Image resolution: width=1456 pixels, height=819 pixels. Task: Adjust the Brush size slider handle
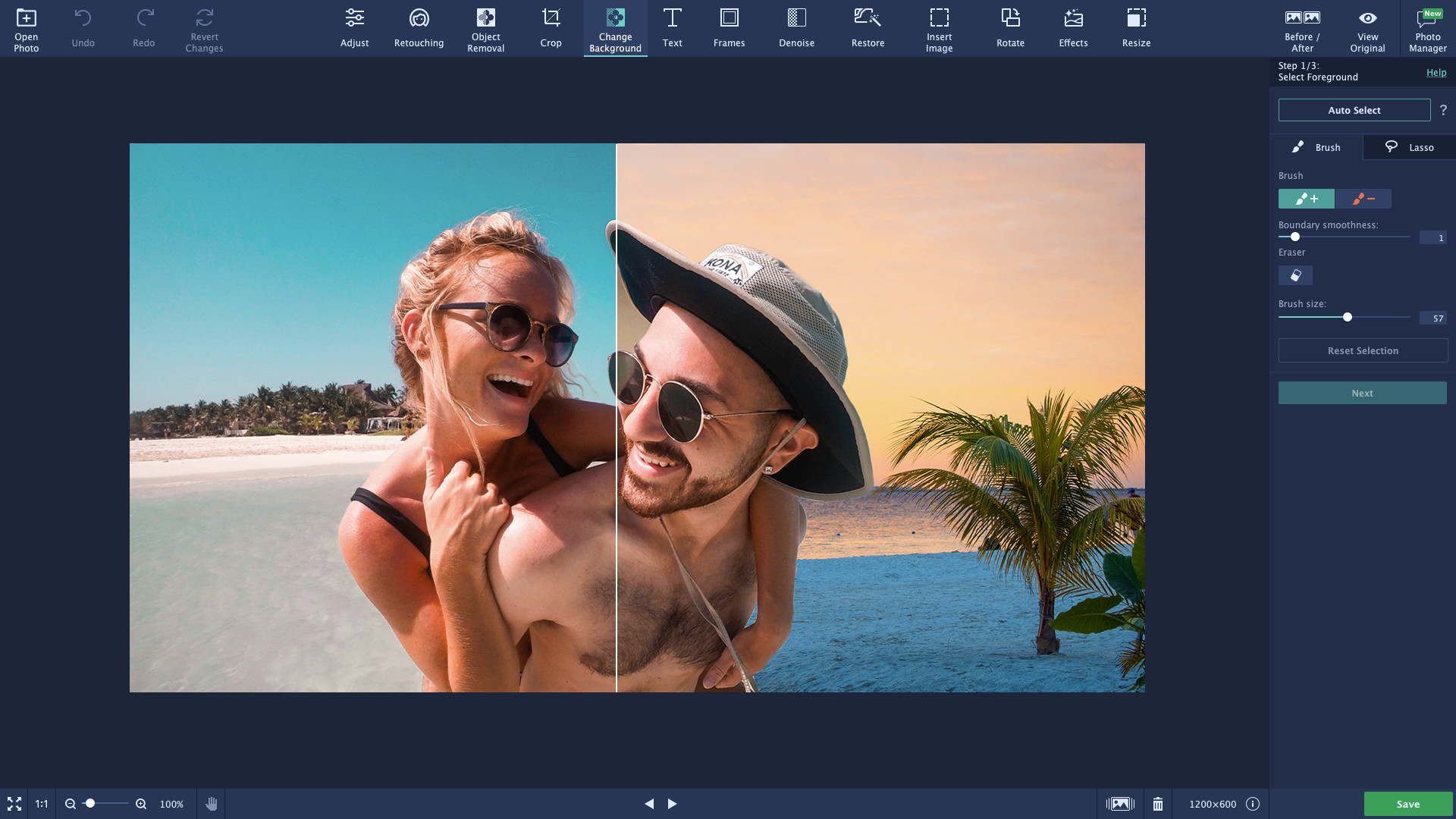(1348, 317)
